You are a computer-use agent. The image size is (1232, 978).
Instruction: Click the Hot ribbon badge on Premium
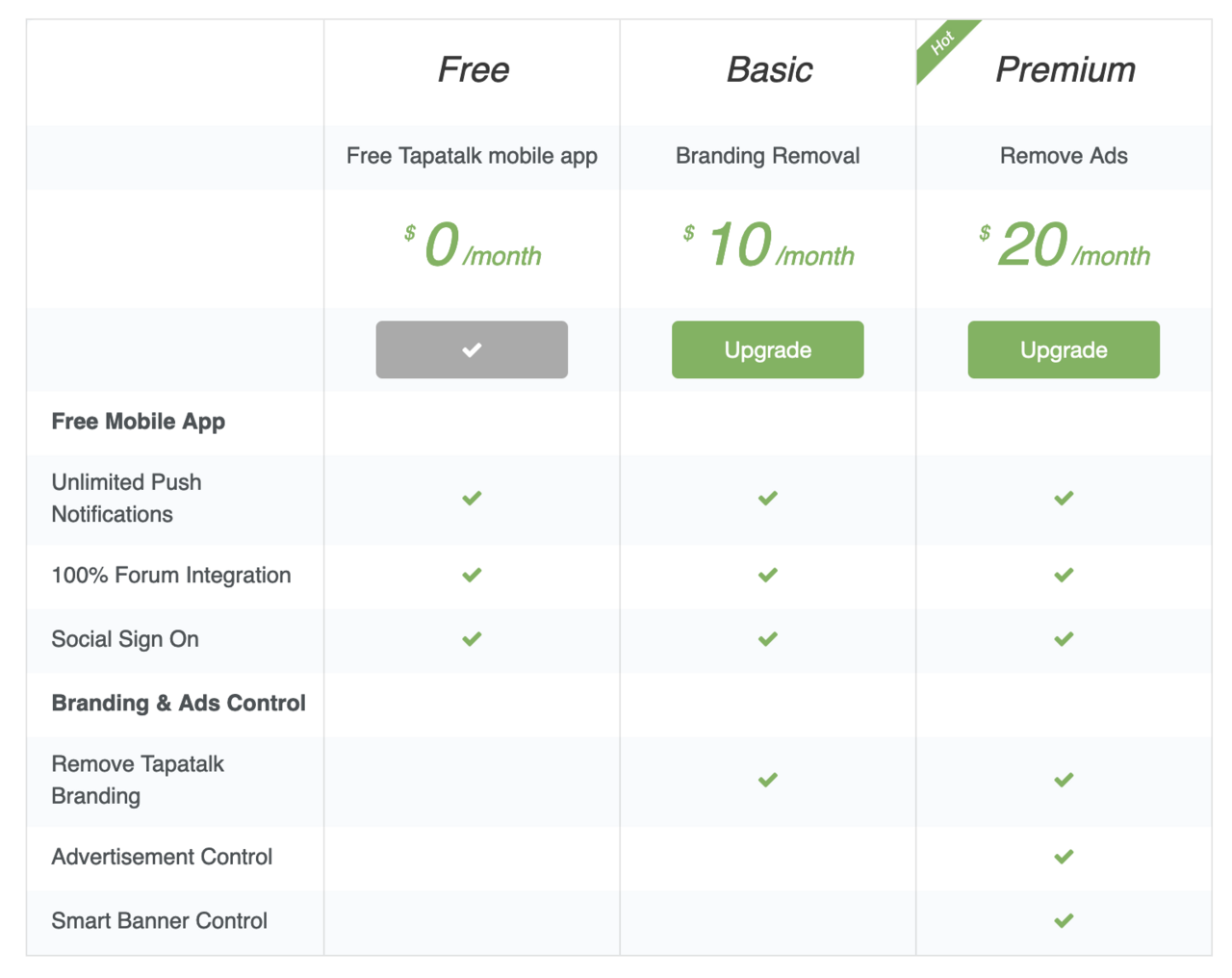[x=941, y=43]
